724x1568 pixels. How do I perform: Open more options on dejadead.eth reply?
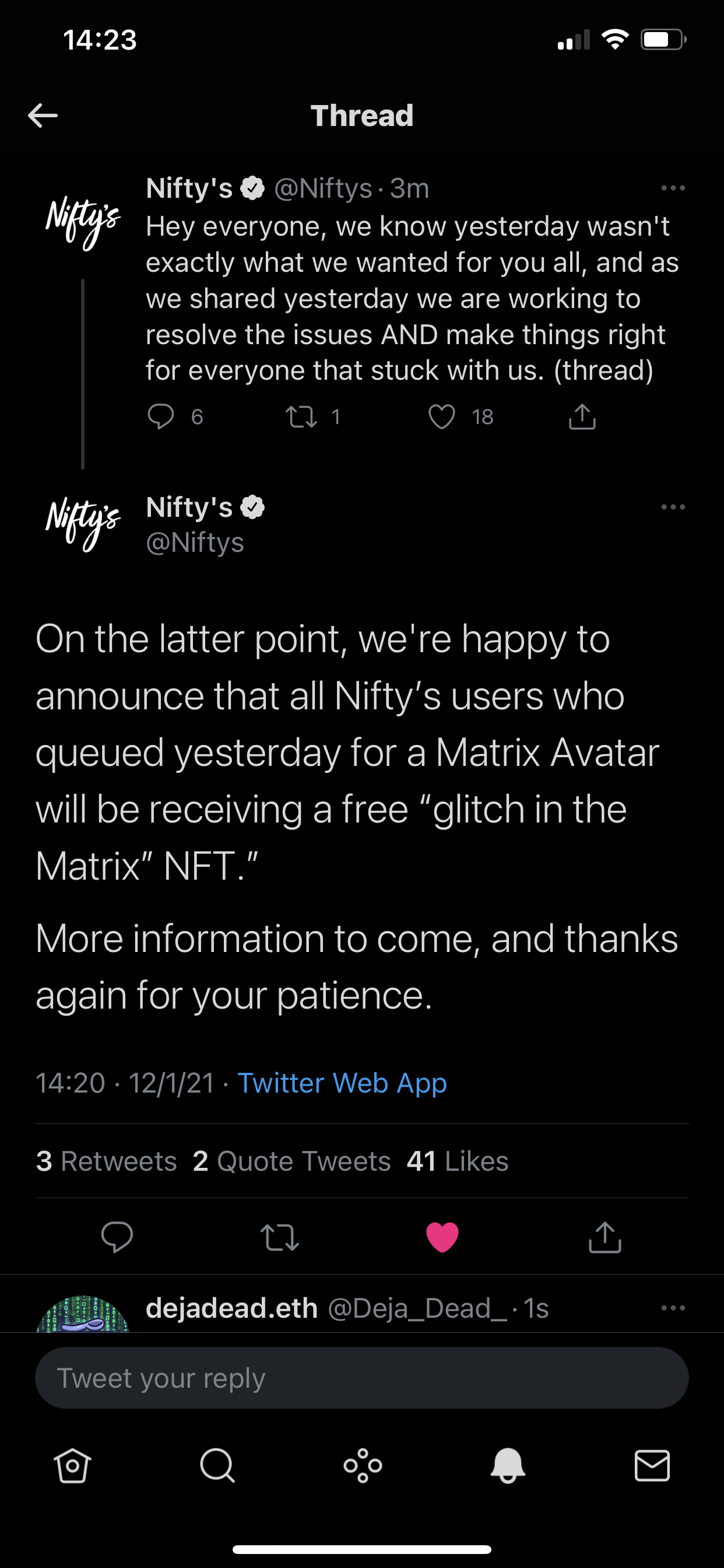coord(673,1308)
